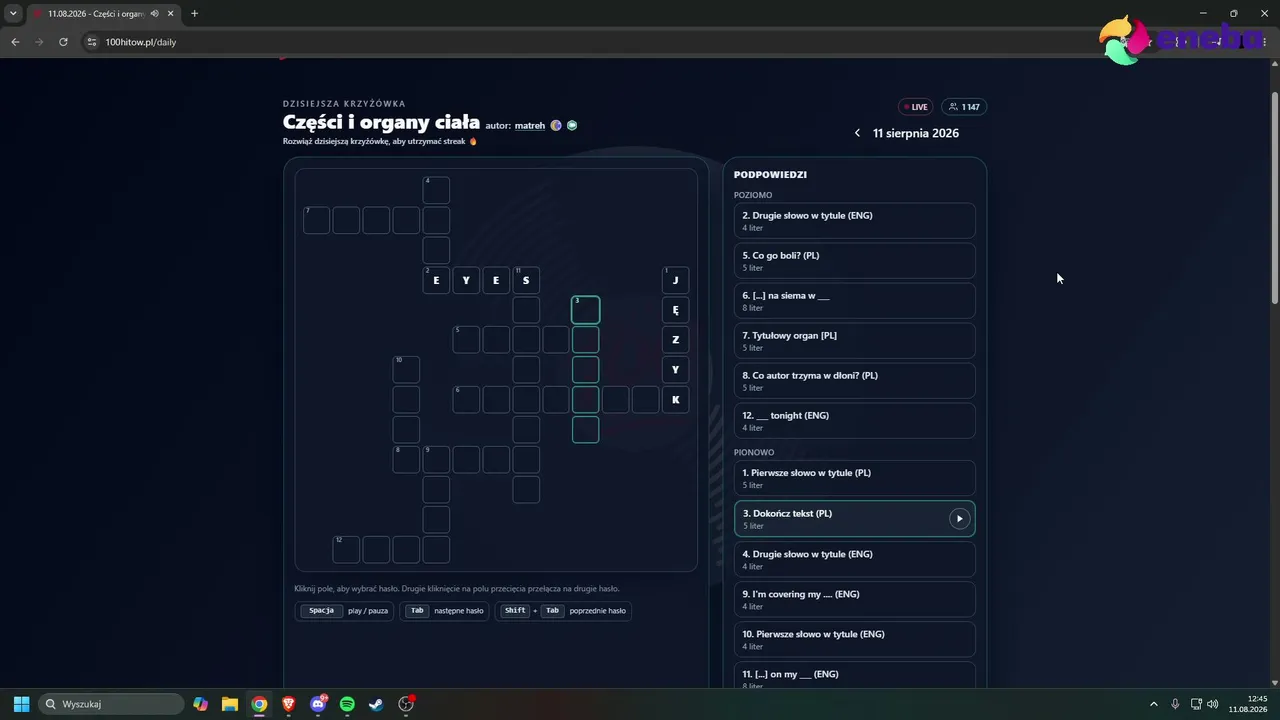Click the microphone icon in system tray
The height and width of the screenshot is (720, 1280).
click(x=1175, y=704)
